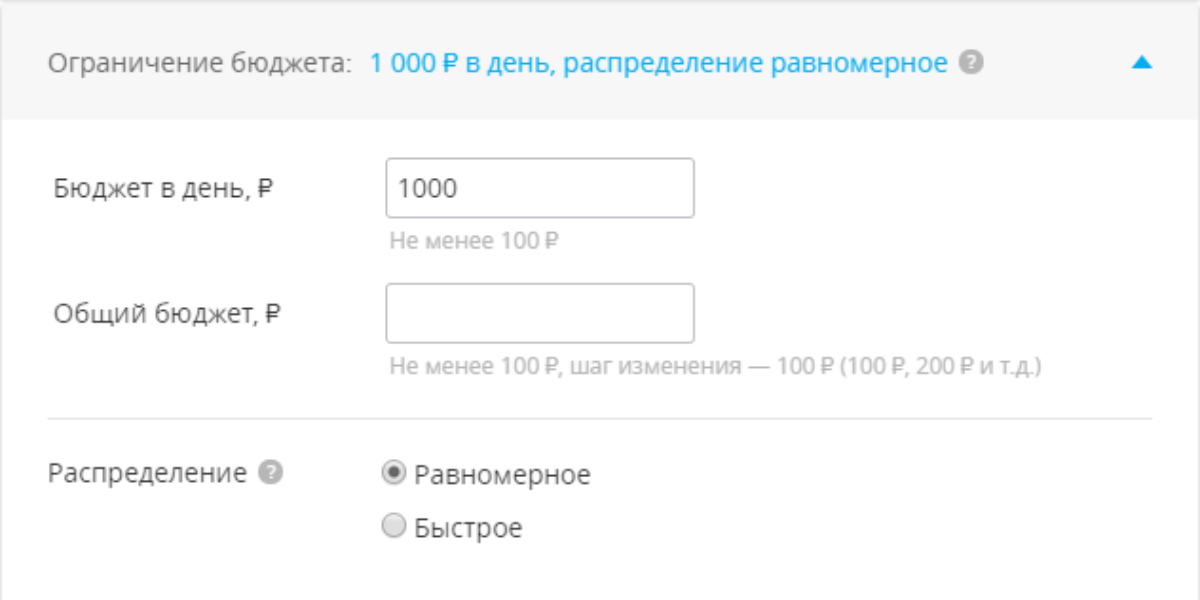This screenshot has width=1200, height=600.
Task: Click the 1000 value in the daily budget box
Action: click(x=427, y=188)
